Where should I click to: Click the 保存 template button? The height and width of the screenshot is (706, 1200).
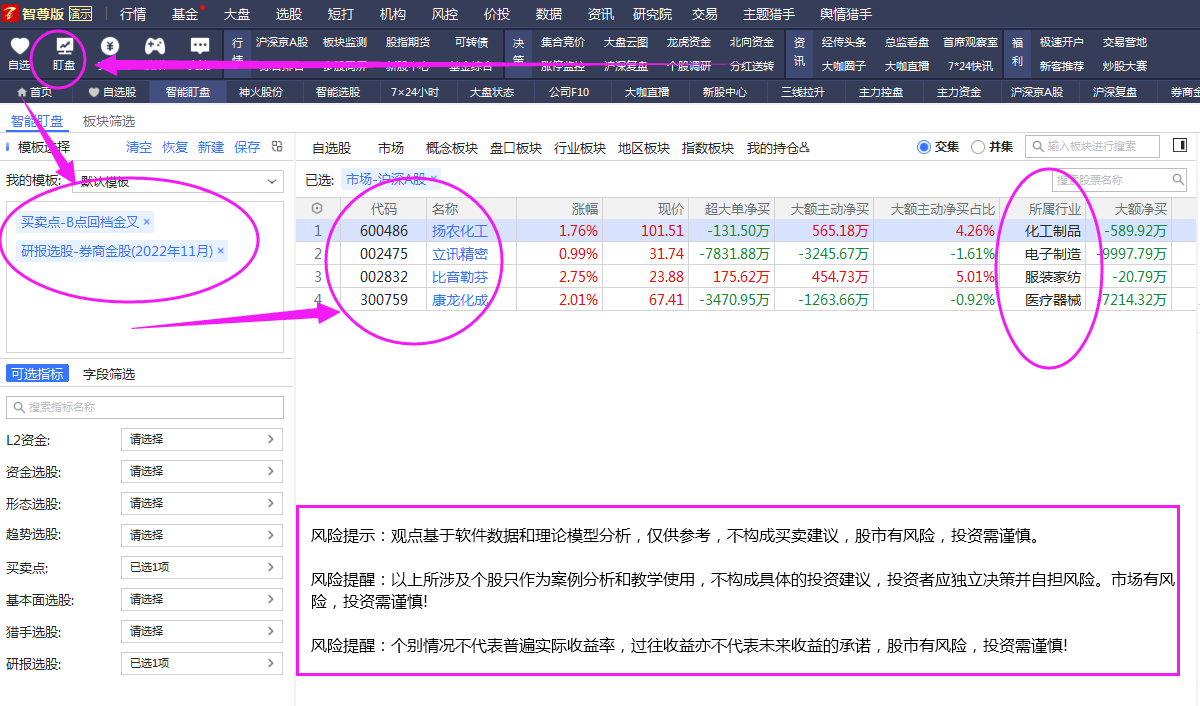(x=247, y=147)
